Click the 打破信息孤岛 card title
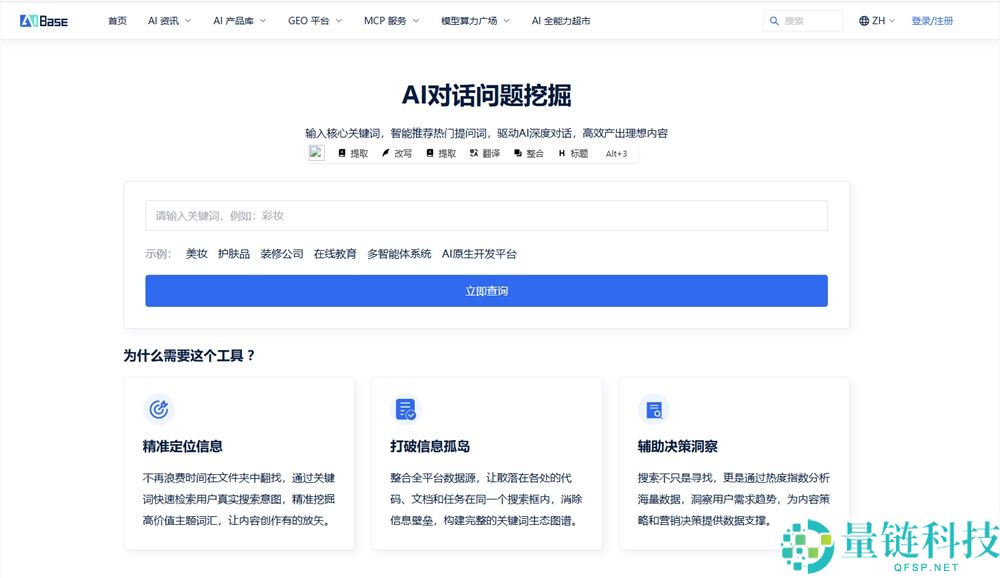The image size is (1000, 578). (x=430, y=447)
